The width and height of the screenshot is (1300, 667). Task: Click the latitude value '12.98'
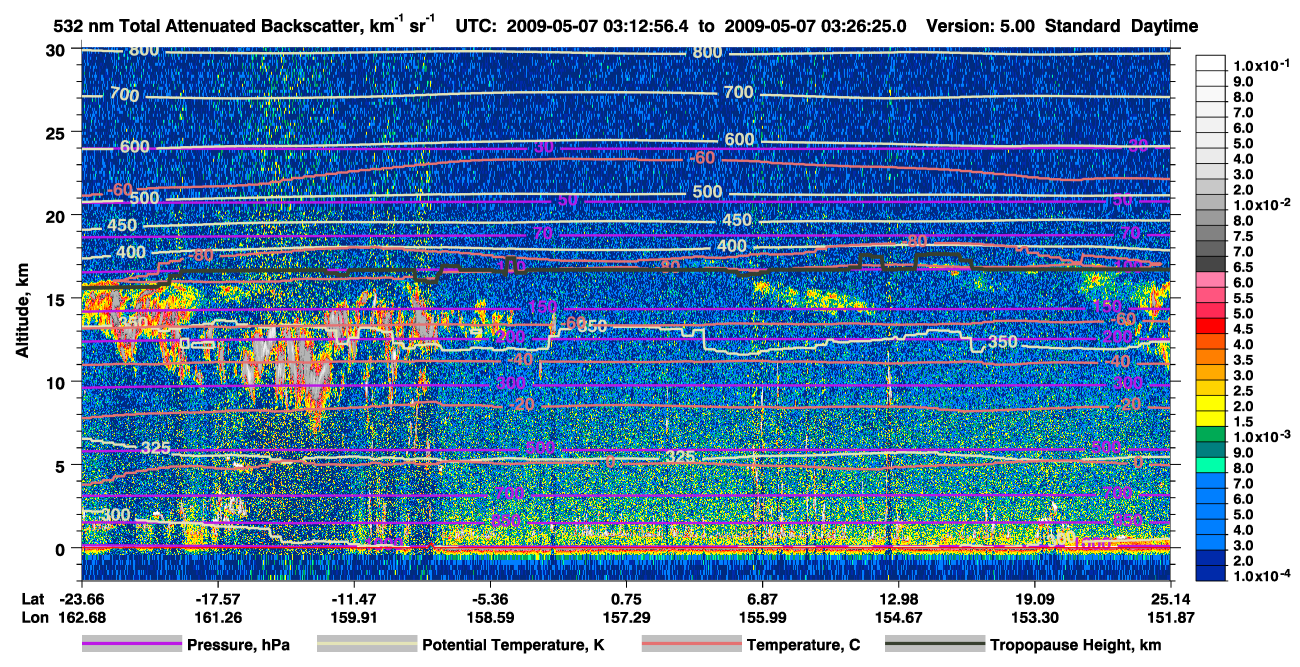(x=898, y=600)
